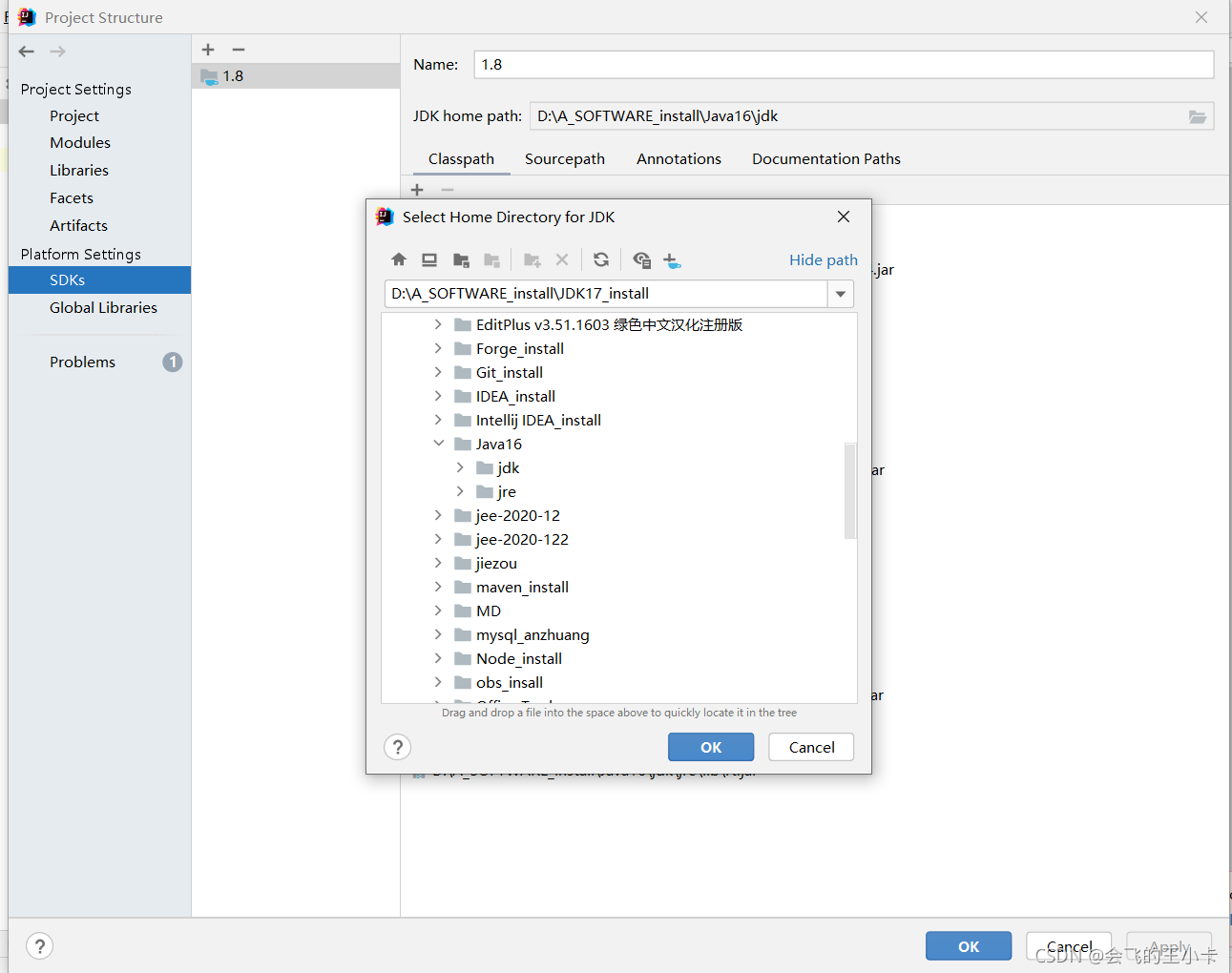
Task: Browse for JDK home path folder icon
Action: click(1198, 116)
